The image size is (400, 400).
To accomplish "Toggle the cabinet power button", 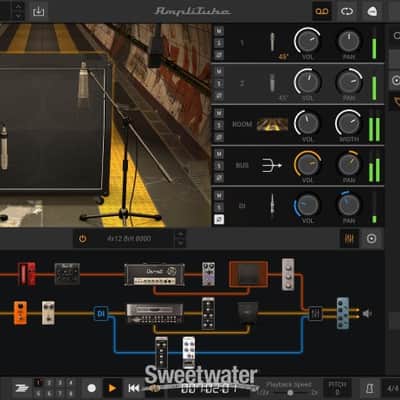I will point(83,239).
